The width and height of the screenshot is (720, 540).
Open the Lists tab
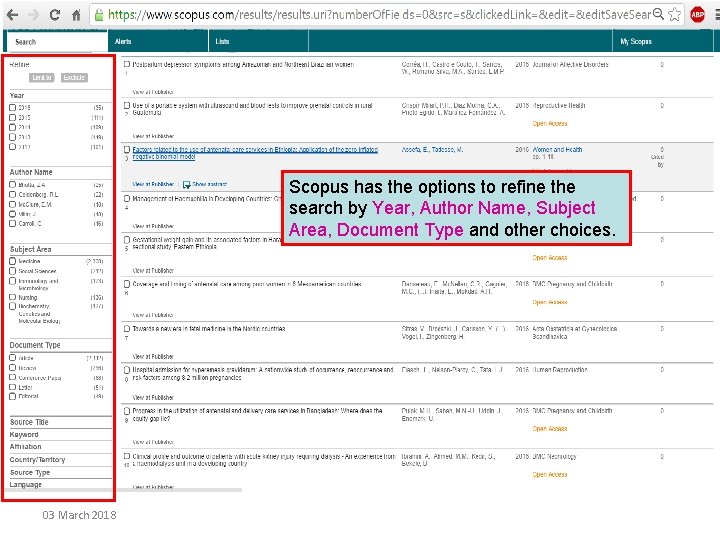259,42
